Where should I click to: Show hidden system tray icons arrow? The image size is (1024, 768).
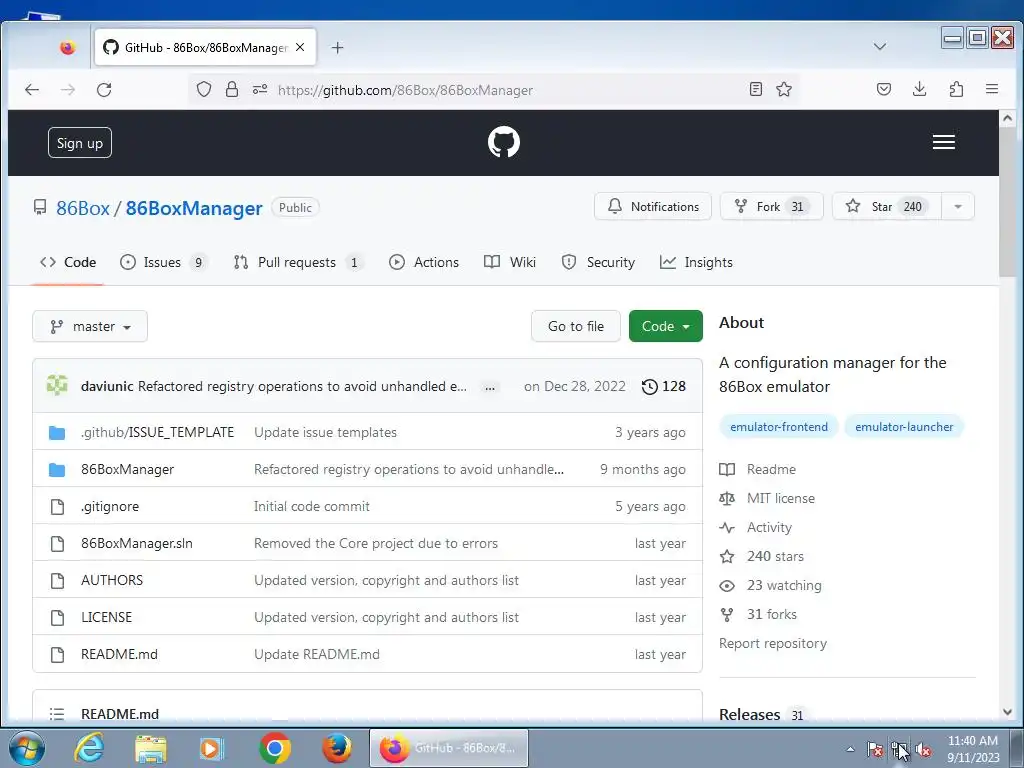850,750
